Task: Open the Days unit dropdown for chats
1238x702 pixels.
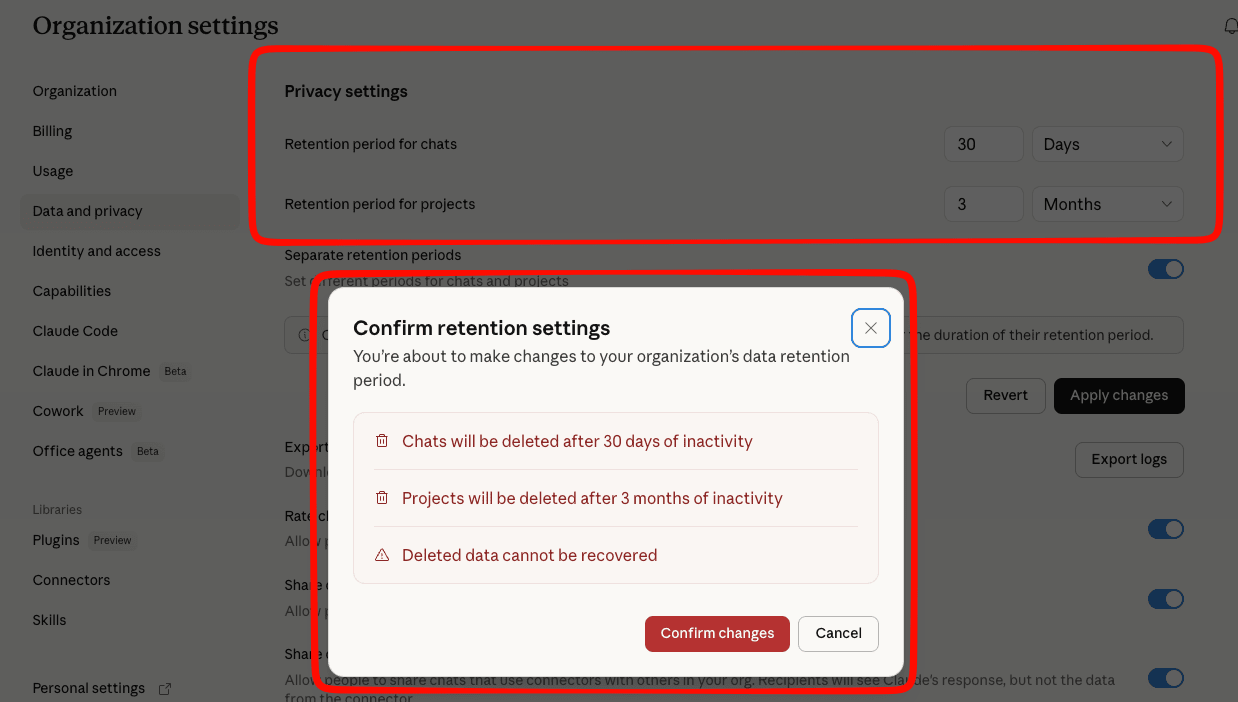Action: pos(1107,144)
